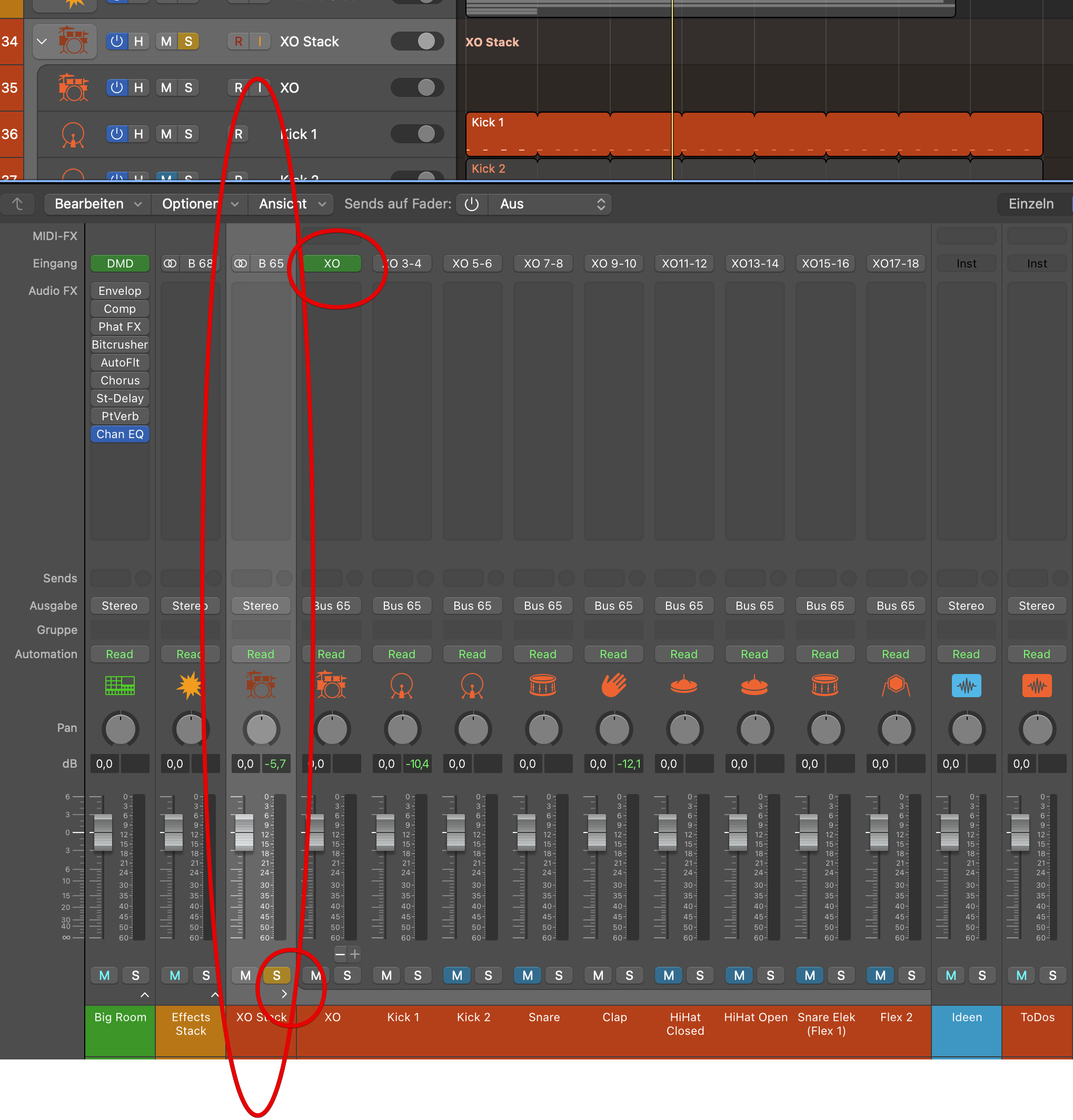This screenshot has height=1120, width=1073.
Task: Toggle on/off switch of Kick 1 track
Action: [x=417, y=134]
